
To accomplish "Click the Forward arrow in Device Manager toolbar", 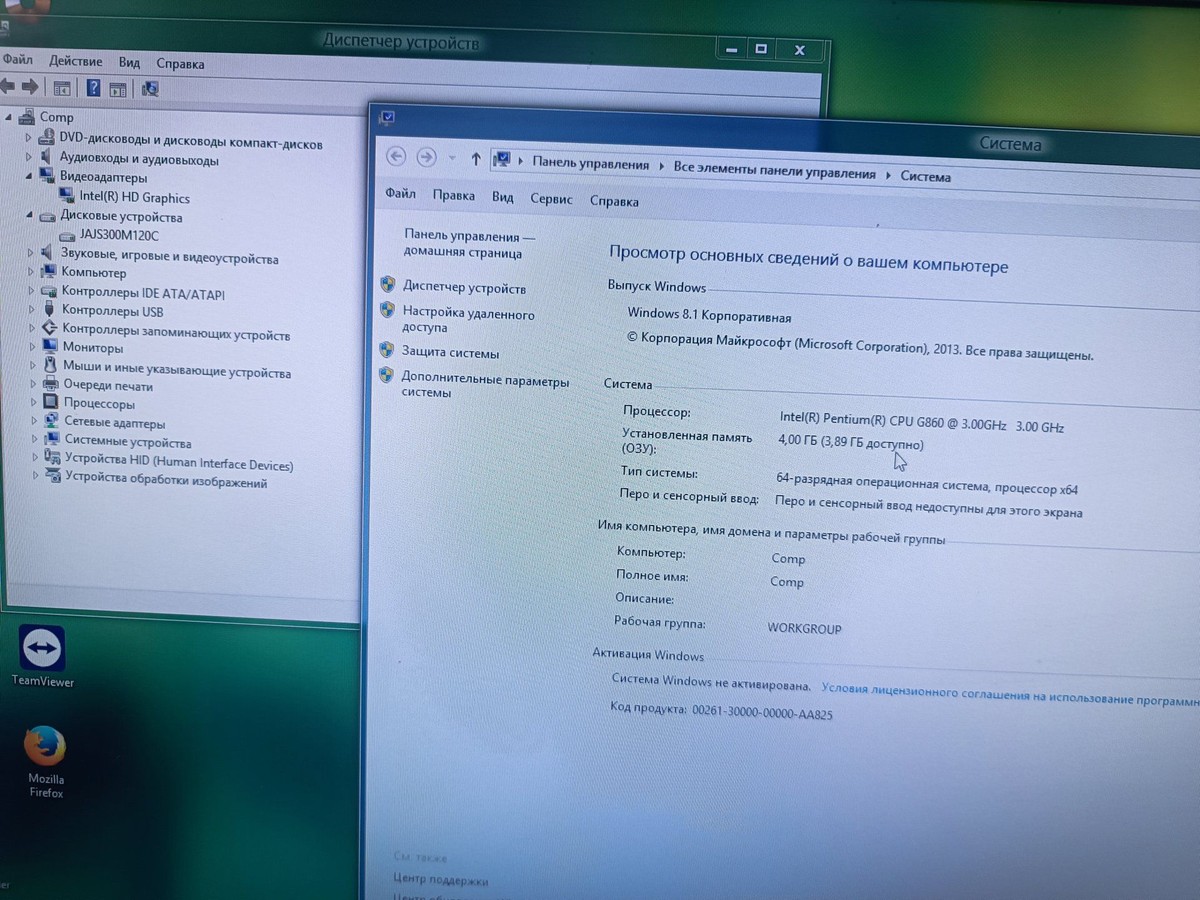I will (29, 87).
